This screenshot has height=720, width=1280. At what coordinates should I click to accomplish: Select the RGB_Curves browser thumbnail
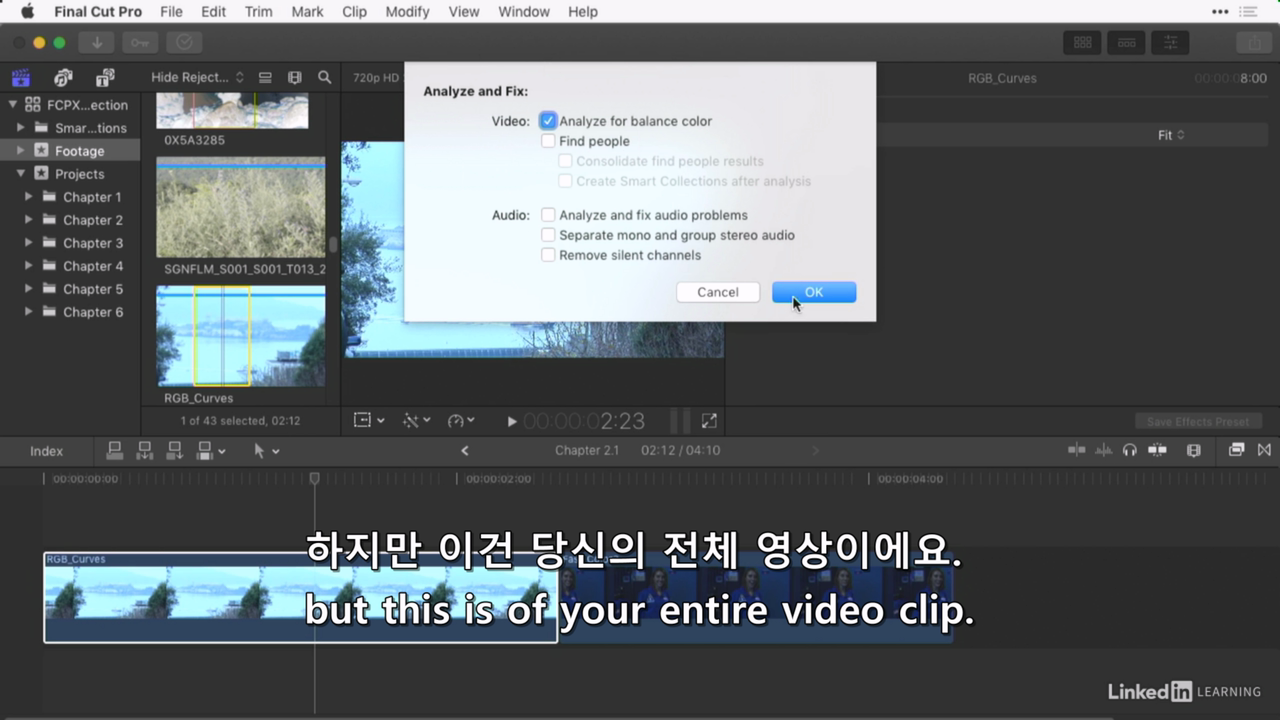coord(241,336)
